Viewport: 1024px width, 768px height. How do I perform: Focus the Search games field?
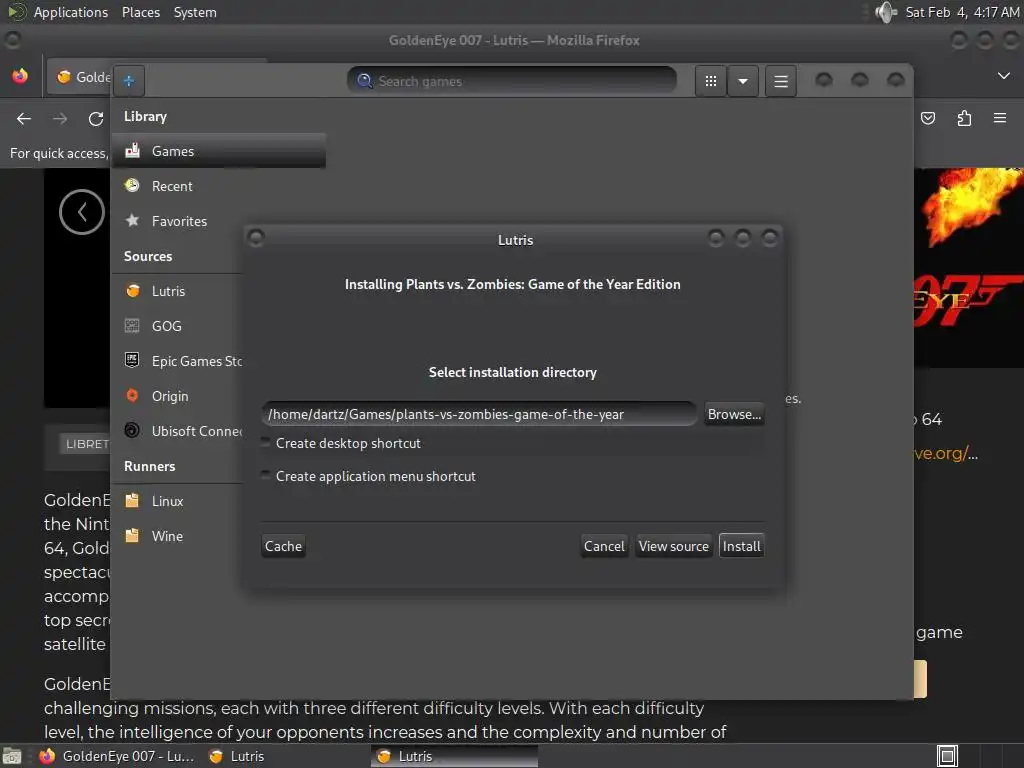511,81
